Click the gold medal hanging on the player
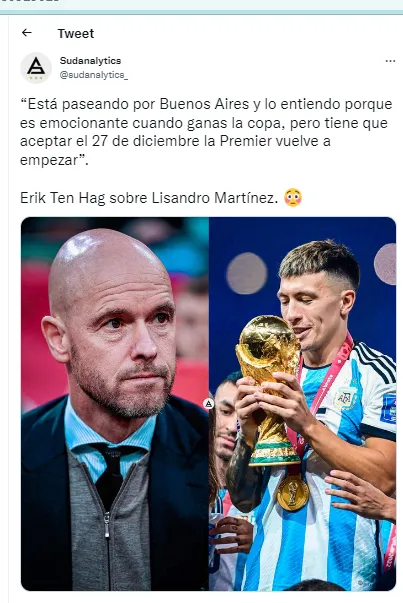 293,493
